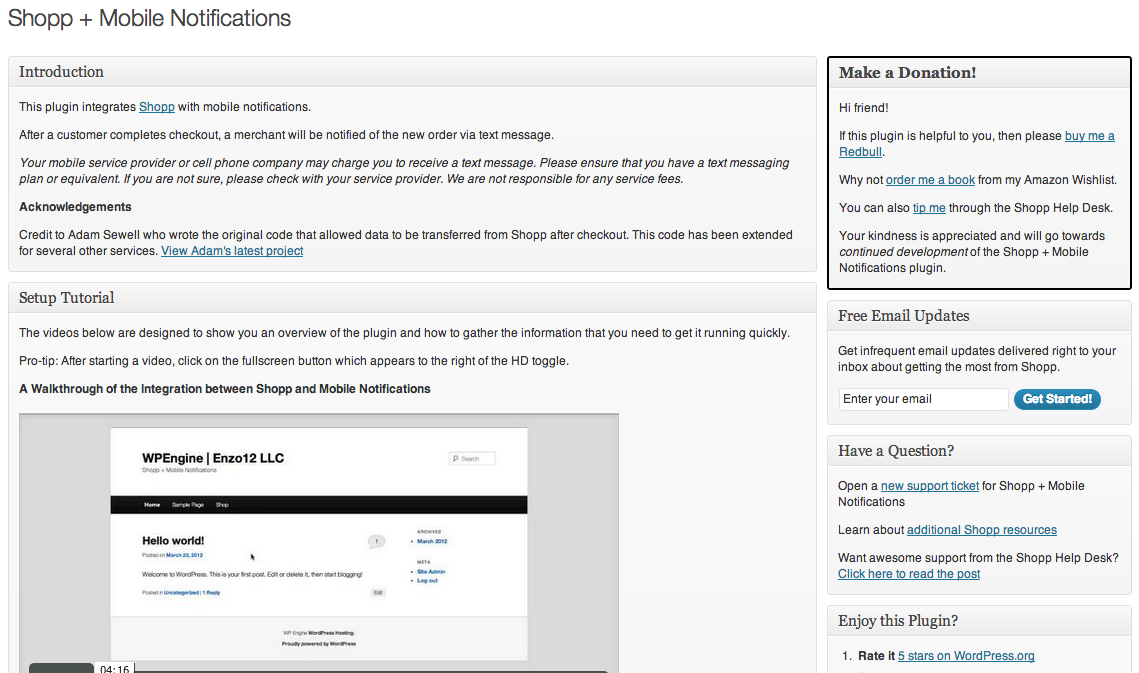Open the Shopp link in Introduction
The image size is (1139, 673).
pos(156,107)
